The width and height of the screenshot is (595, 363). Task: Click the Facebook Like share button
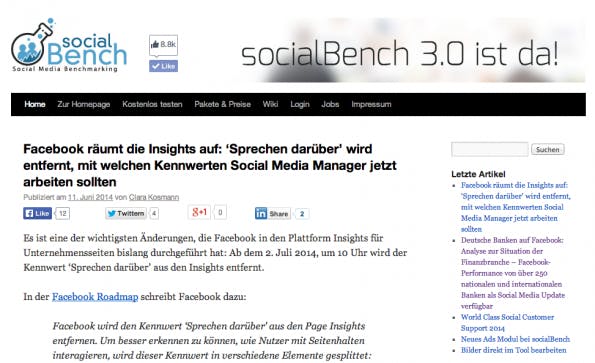click(x=37, y=214)
